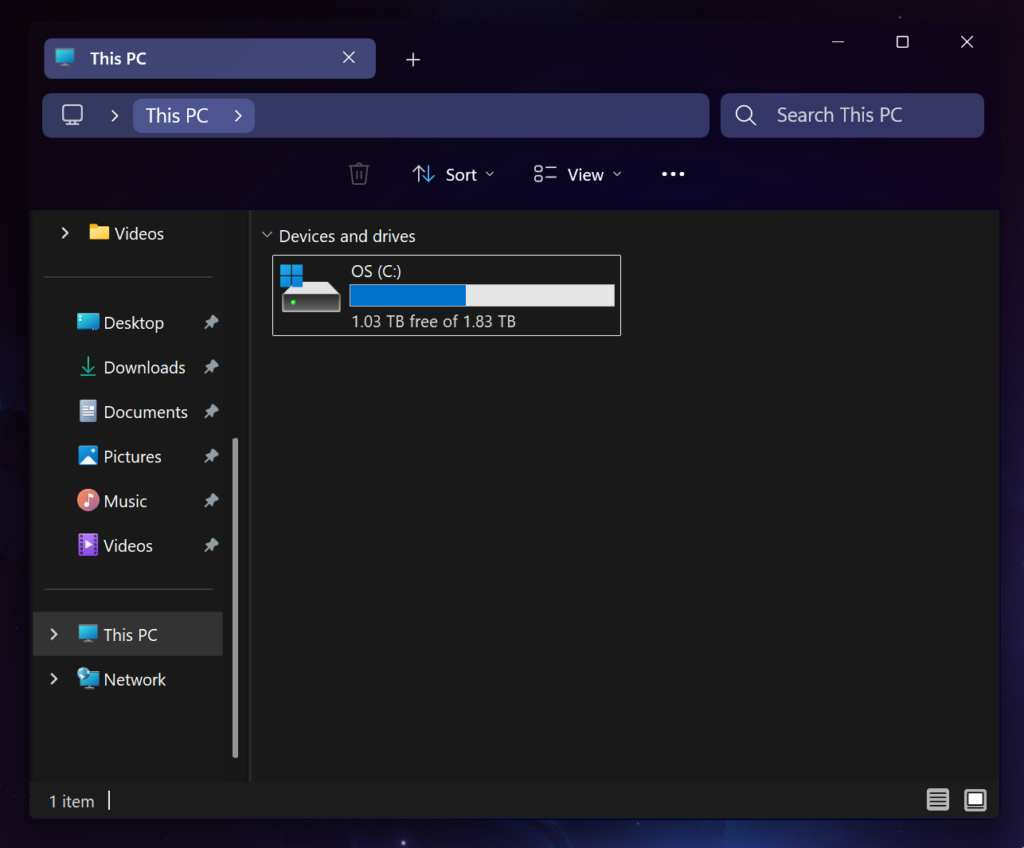
Task: Open pinned Pictures in sidebar
Action: point(120,456)
